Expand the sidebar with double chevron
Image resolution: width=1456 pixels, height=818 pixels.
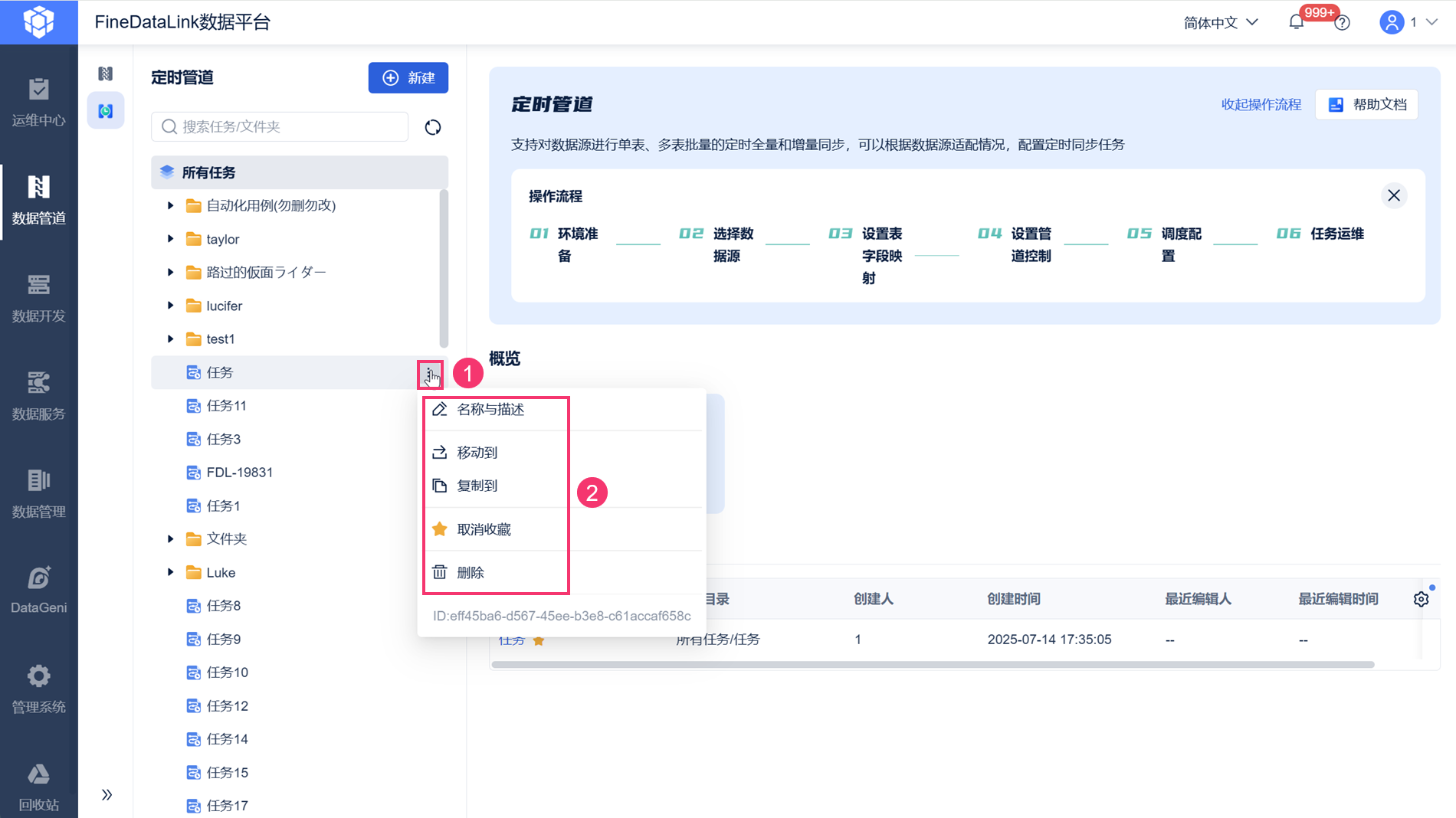click(107, 794)
